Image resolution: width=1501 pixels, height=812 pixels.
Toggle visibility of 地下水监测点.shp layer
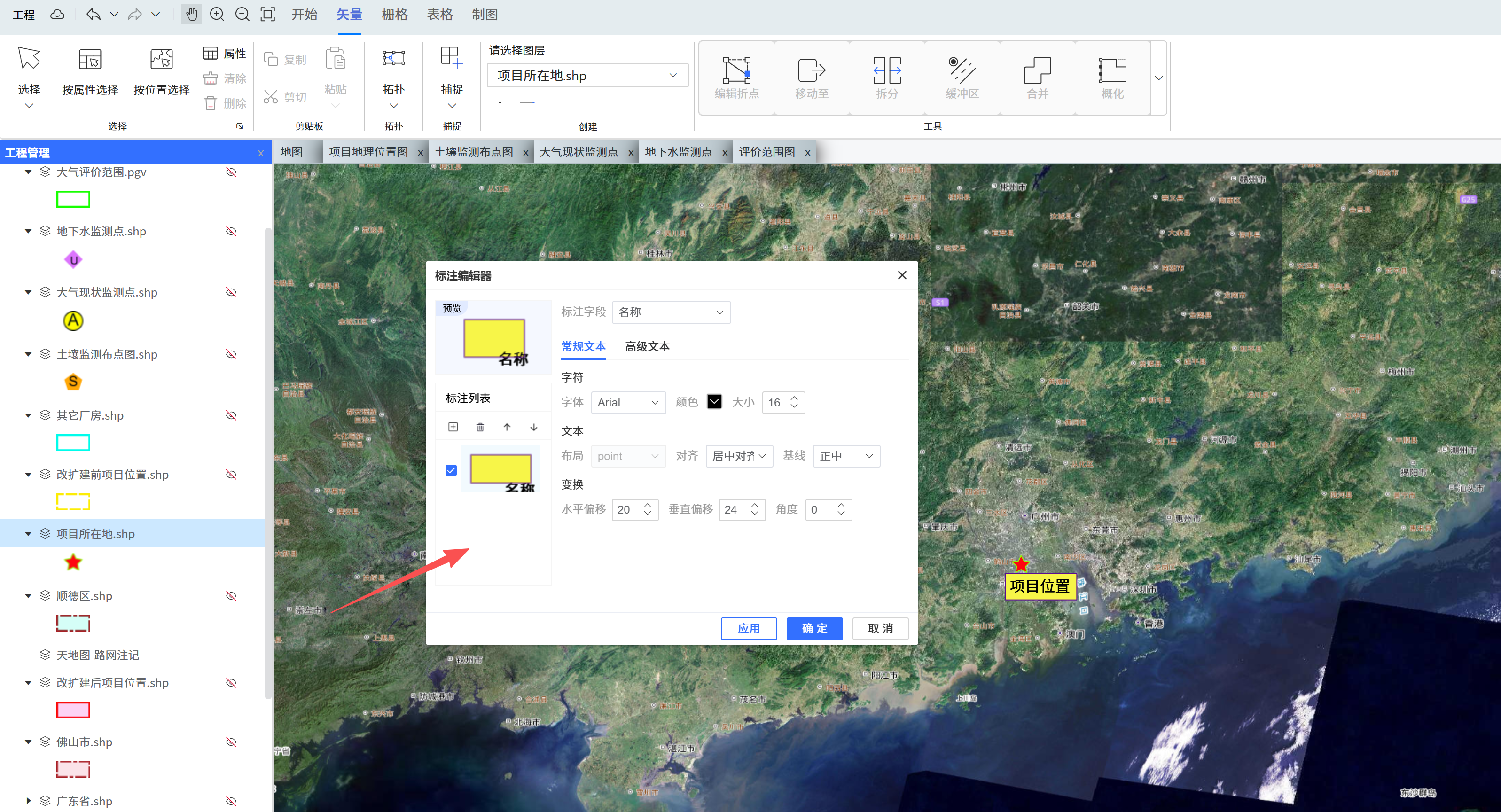point(231,231)
